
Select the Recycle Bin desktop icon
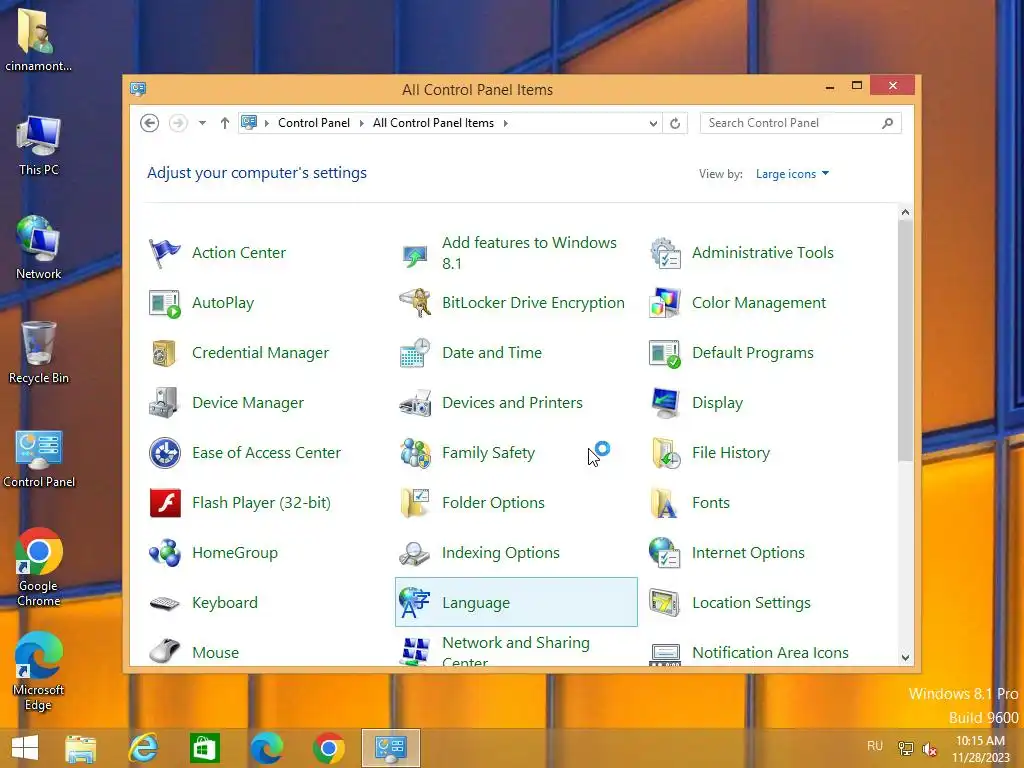coord(39,353)
